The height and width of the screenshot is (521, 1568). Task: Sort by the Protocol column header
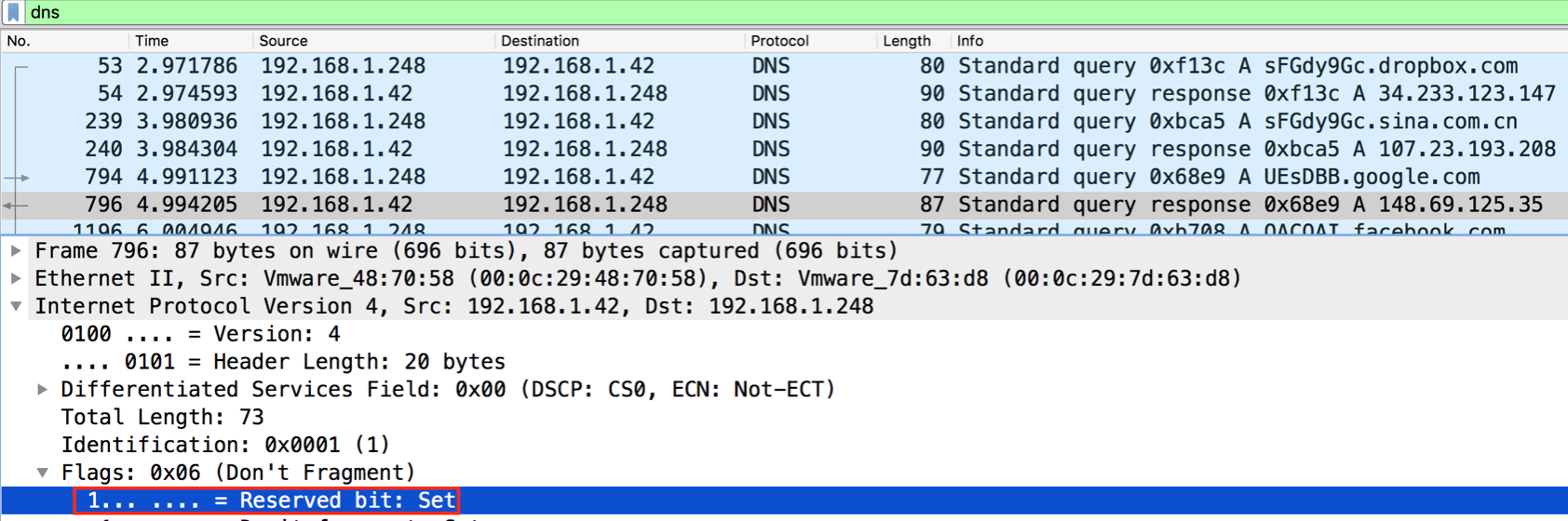pos(779,41)
